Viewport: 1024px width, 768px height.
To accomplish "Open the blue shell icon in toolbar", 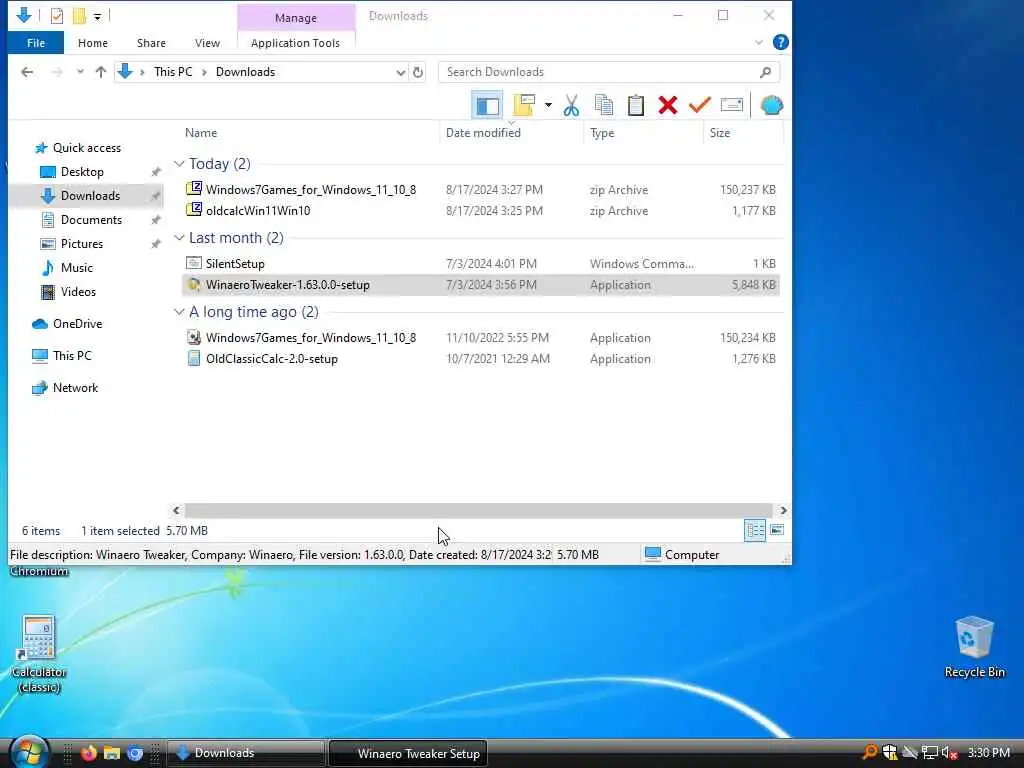I will 771,105.
